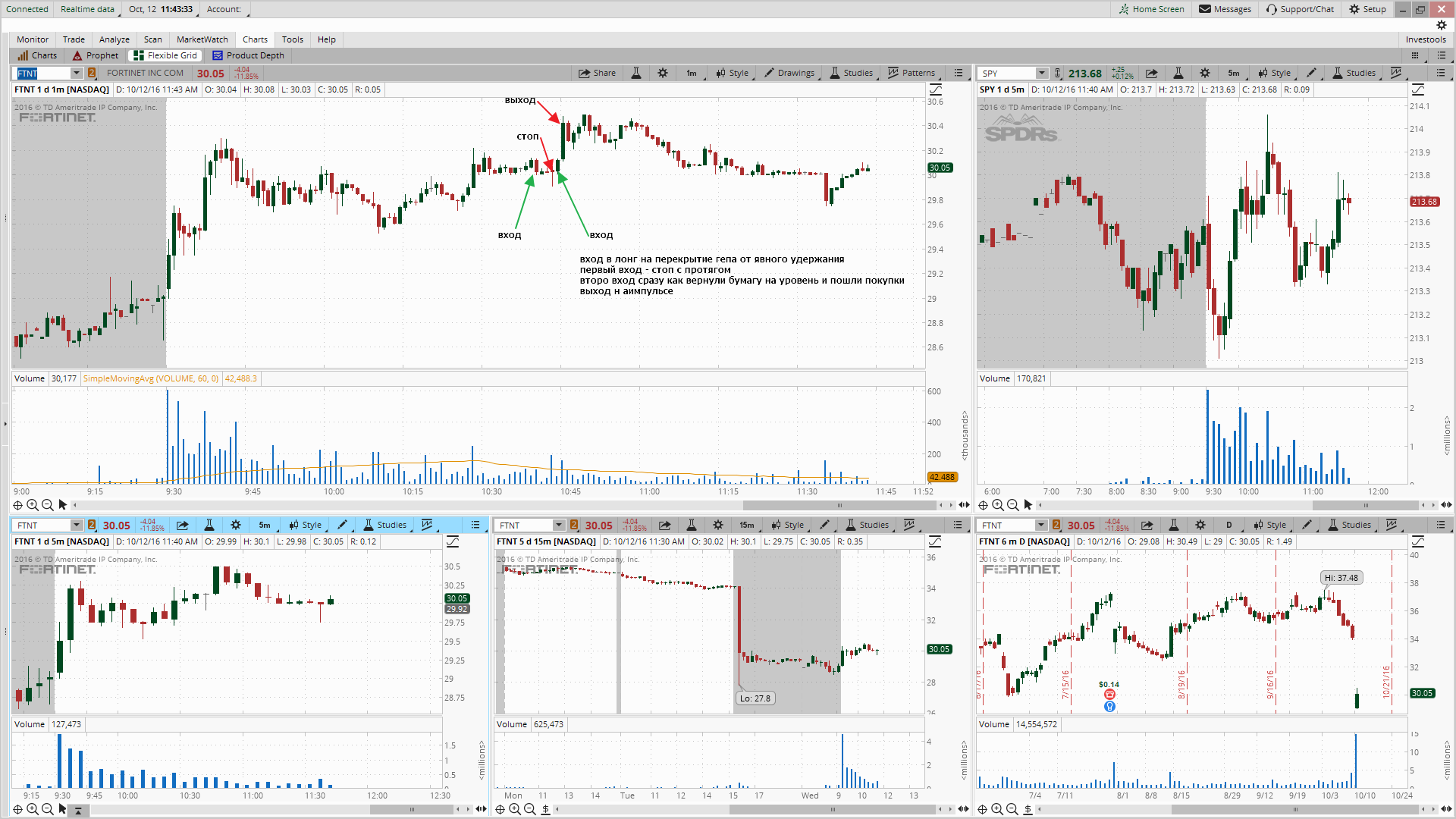Open the grid layout selector icon

pos(1415,55)
